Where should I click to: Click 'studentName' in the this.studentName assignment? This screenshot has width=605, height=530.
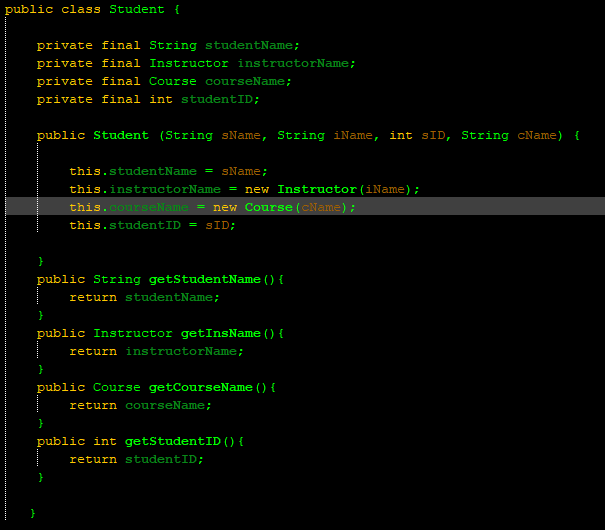[153, 171]
